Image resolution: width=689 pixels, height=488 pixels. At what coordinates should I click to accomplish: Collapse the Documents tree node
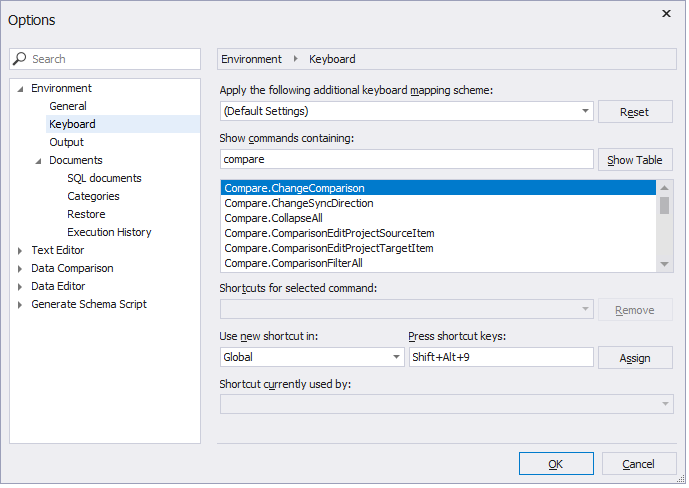(x=38, y=161)
